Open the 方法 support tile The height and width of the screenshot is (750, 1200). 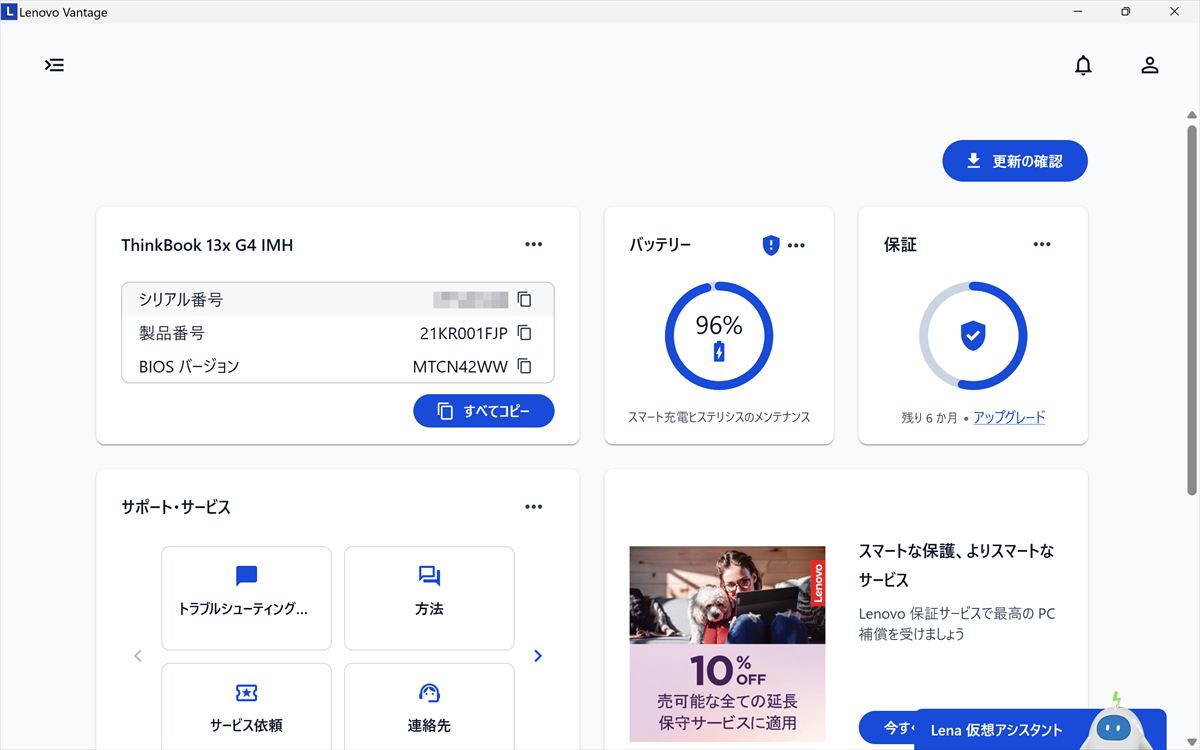(429, 598)
